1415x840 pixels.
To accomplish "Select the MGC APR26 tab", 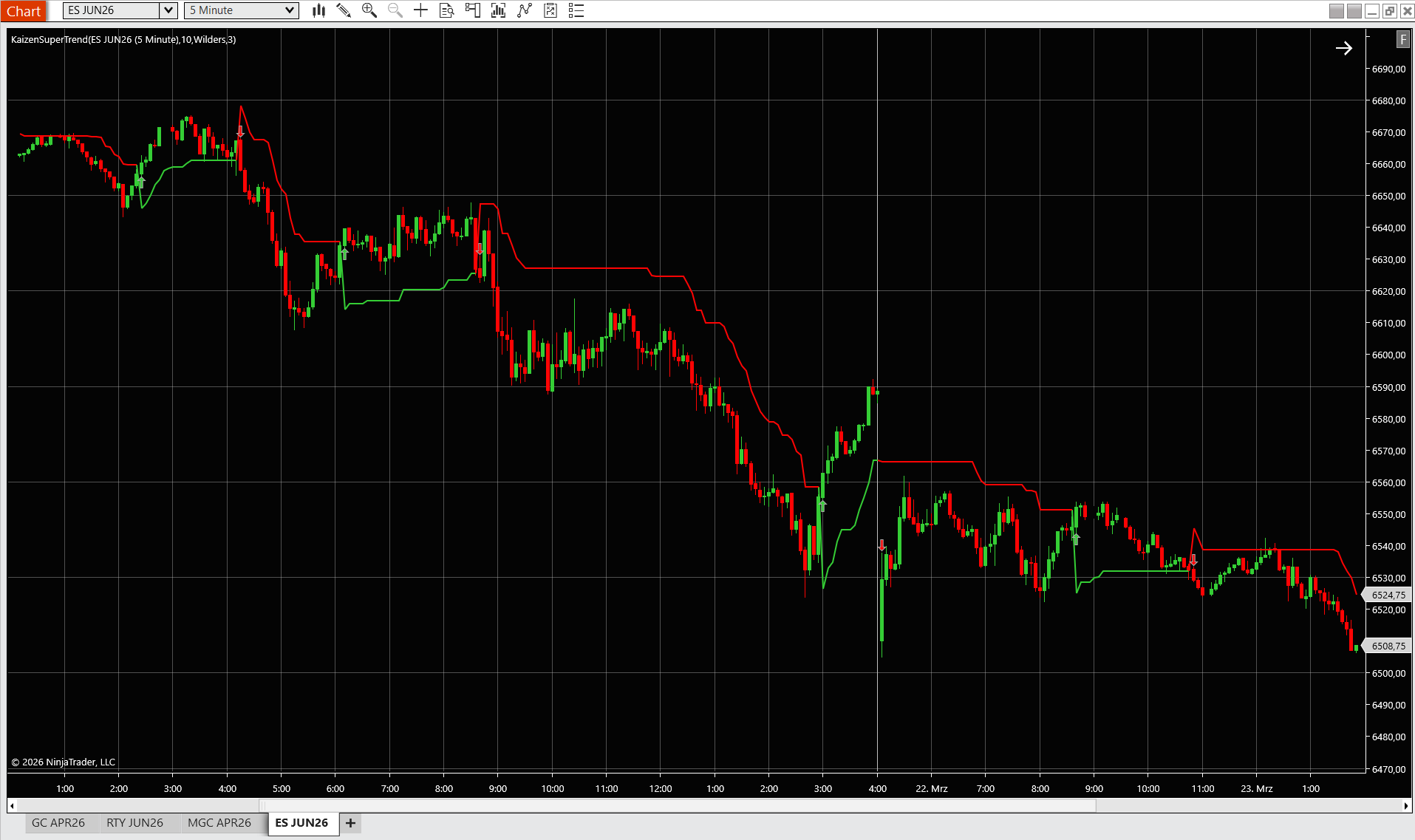I will click(221, 822).
